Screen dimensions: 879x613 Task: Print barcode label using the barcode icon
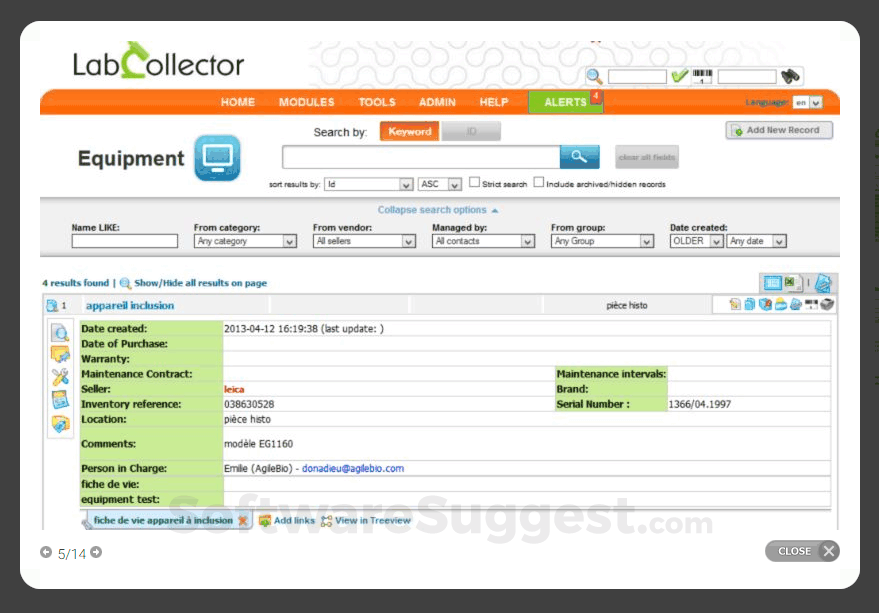[x=811, y=305]
